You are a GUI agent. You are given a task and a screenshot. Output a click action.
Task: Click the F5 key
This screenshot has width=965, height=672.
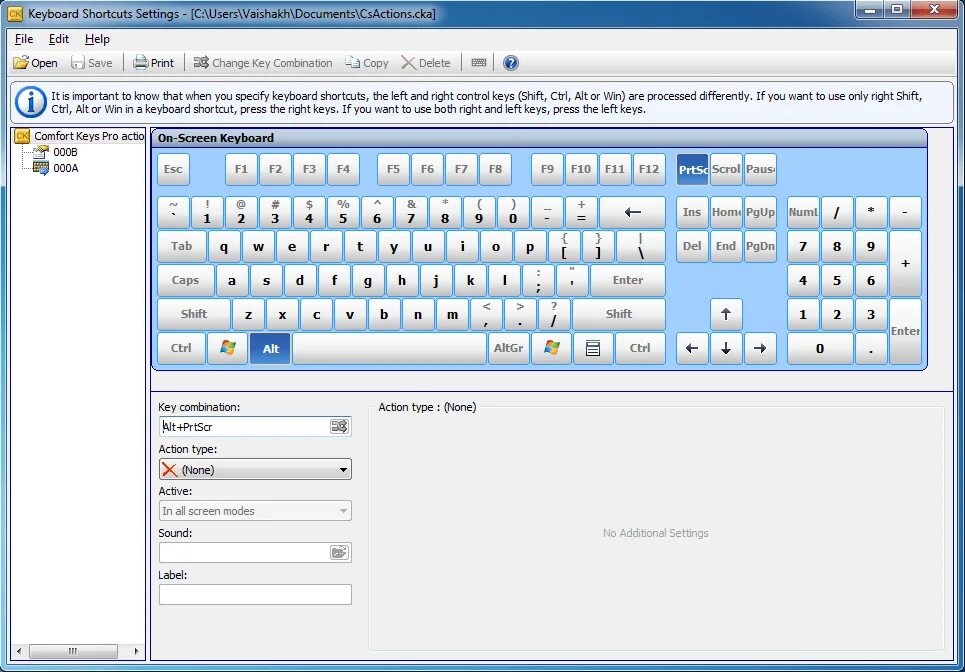coord(393,169)
